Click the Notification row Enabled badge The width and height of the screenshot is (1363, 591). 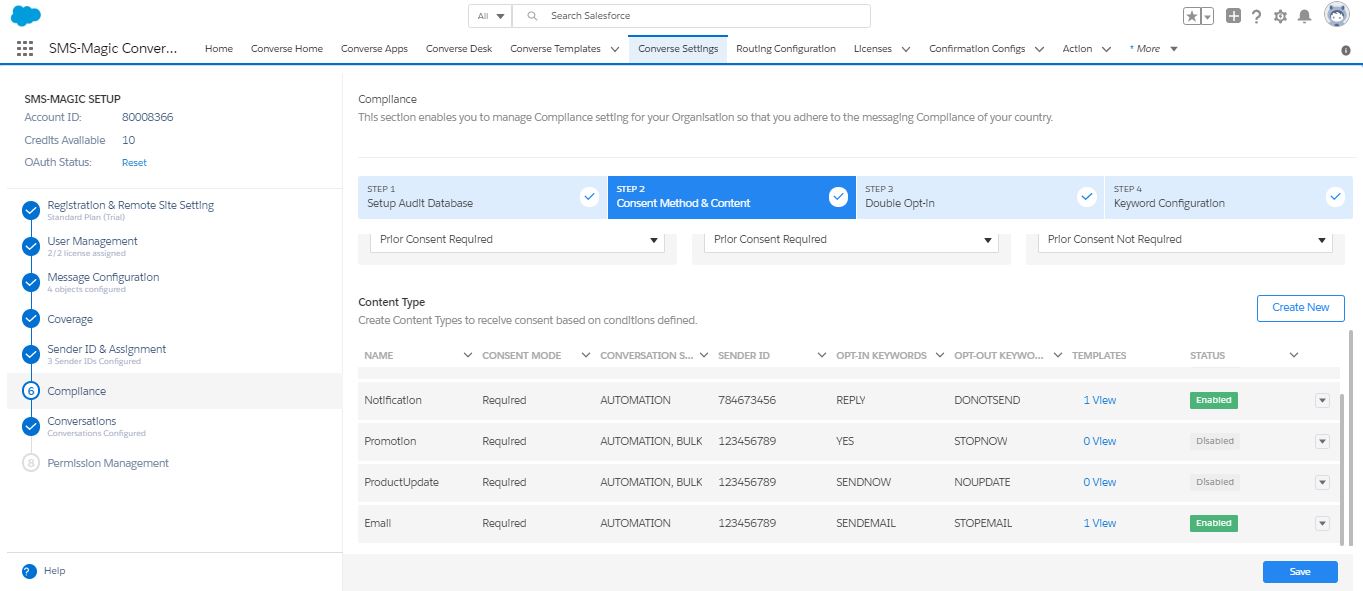point(1213,400)
